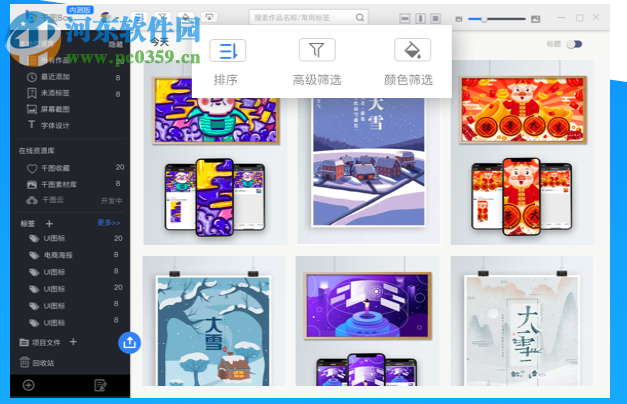Click the screenshot icon beside 屏幕截图
Viewport: 627px width, 404px height.
[32, 109]
